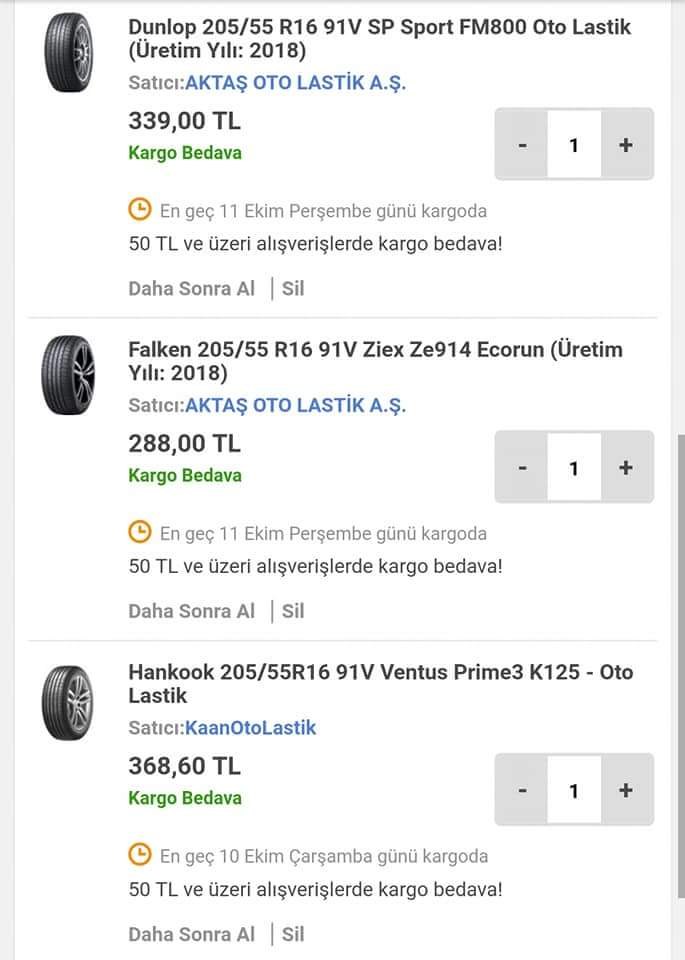Image resolution: width=685 pixels, height=960 pixels.
Task: Click the clock icon on Hankook delivery
Action: point(140,855)
